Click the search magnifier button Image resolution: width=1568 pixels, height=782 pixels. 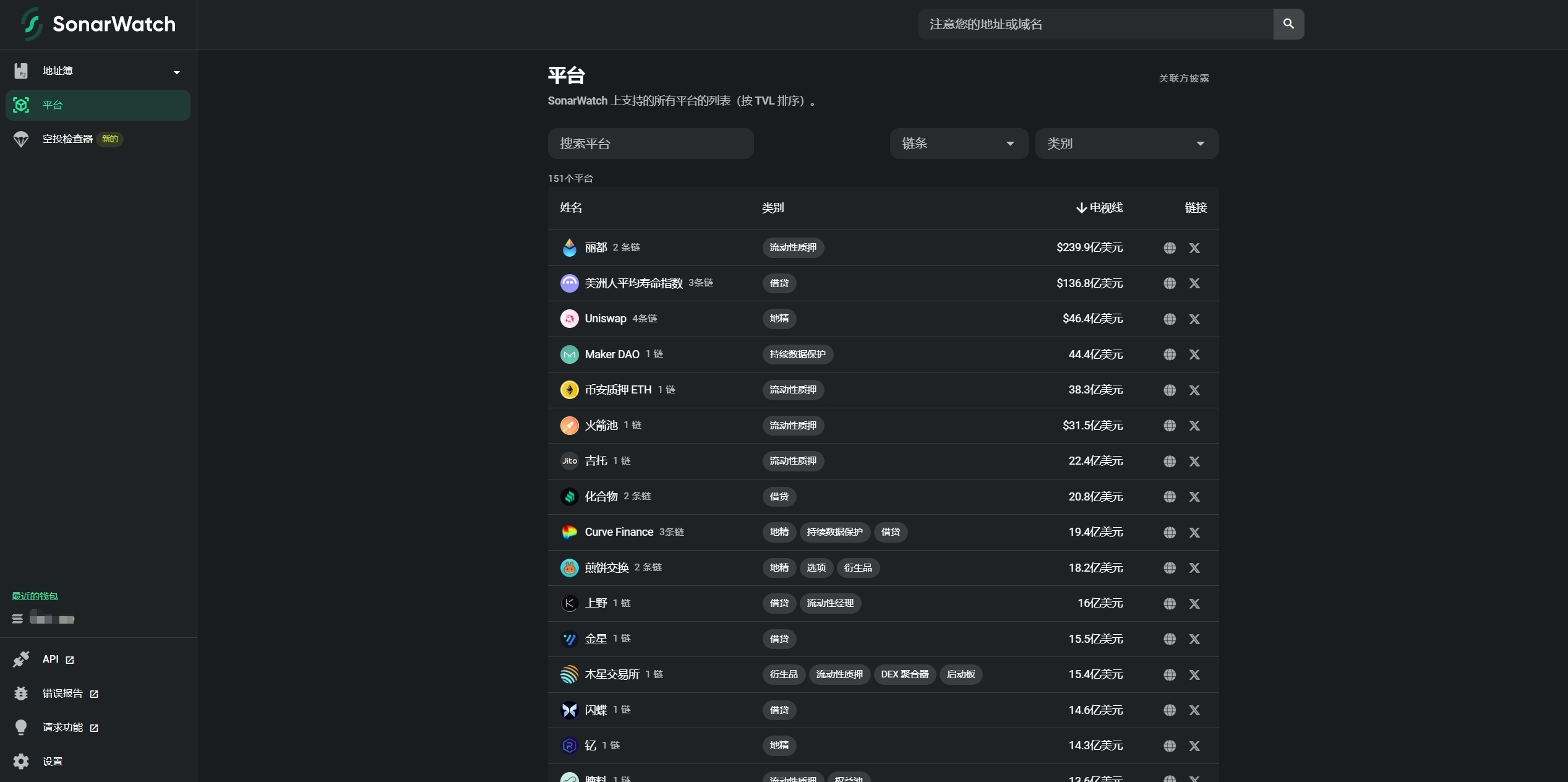(x=1288, y=24)
